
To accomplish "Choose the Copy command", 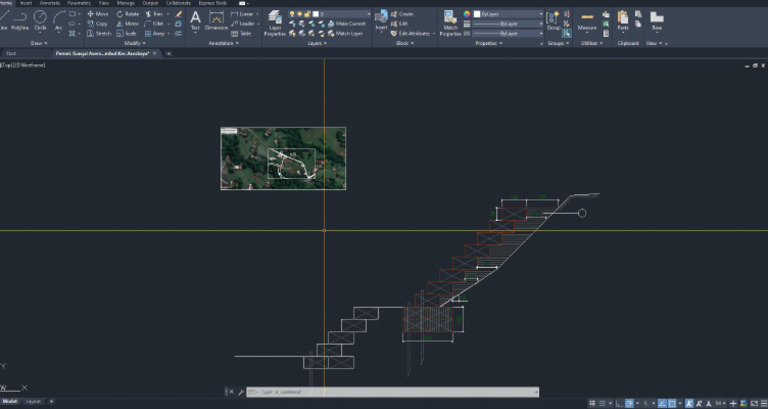I will (97, 24).
